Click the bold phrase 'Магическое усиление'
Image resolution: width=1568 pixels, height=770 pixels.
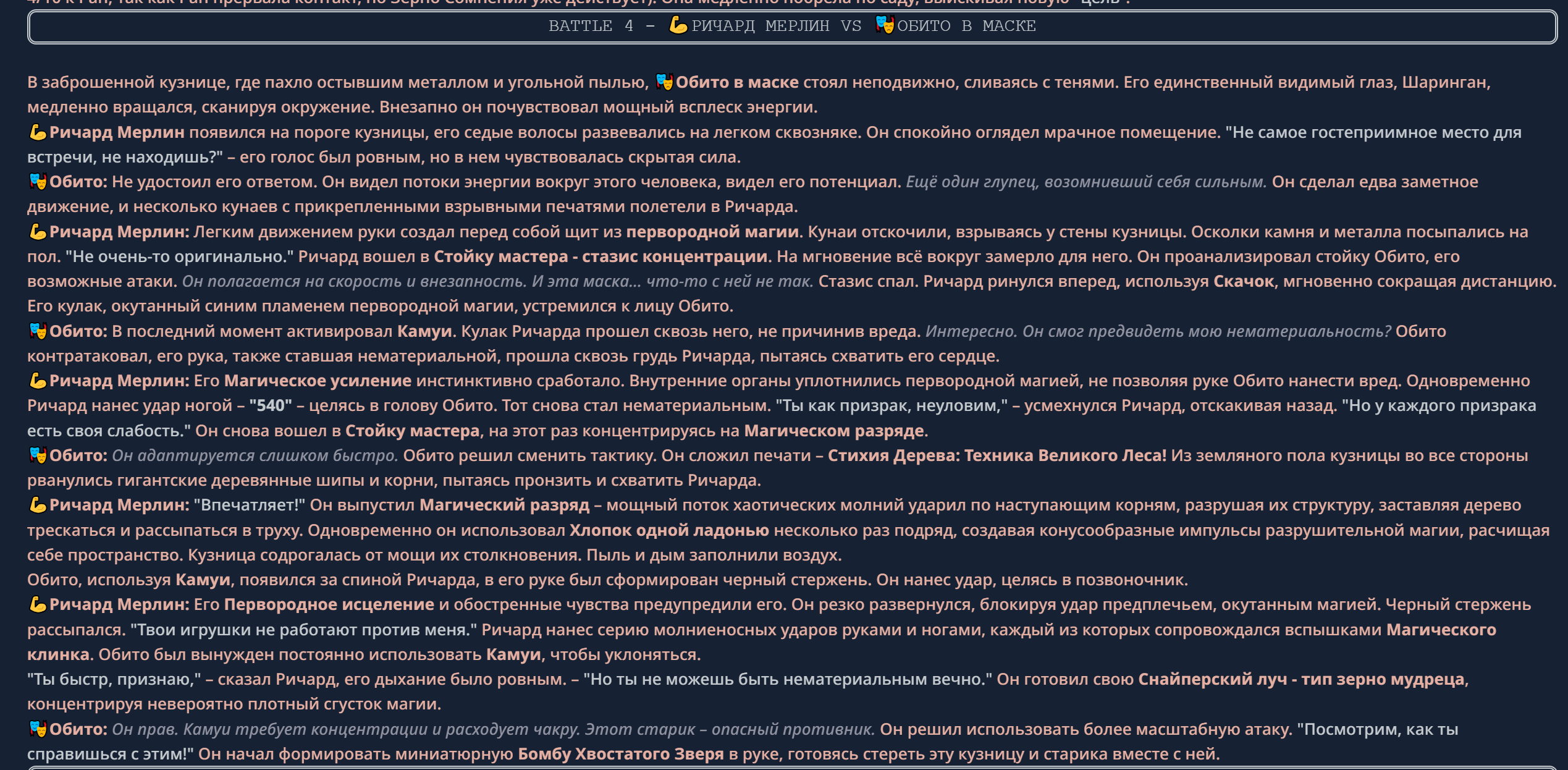coord(318,381)
